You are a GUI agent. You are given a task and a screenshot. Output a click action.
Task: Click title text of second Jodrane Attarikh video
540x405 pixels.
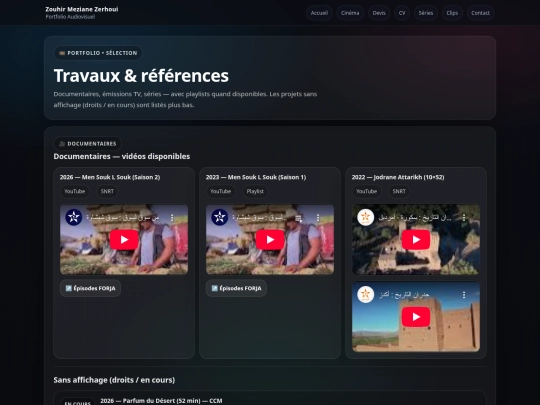tap(404, 295)
